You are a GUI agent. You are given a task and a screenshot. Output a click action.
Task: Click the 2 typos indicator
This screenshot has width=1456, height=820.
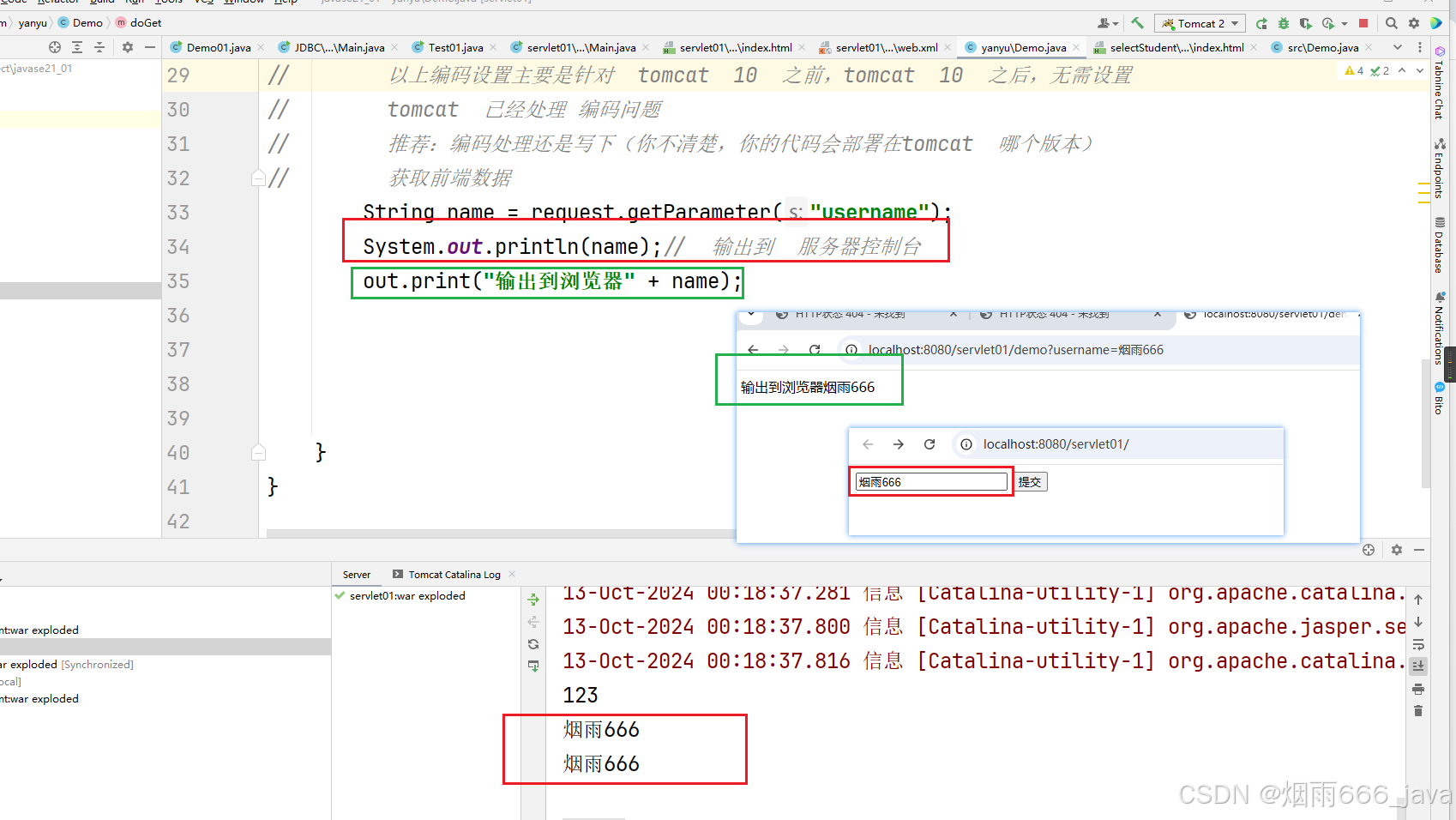(x=1381, y=71)
